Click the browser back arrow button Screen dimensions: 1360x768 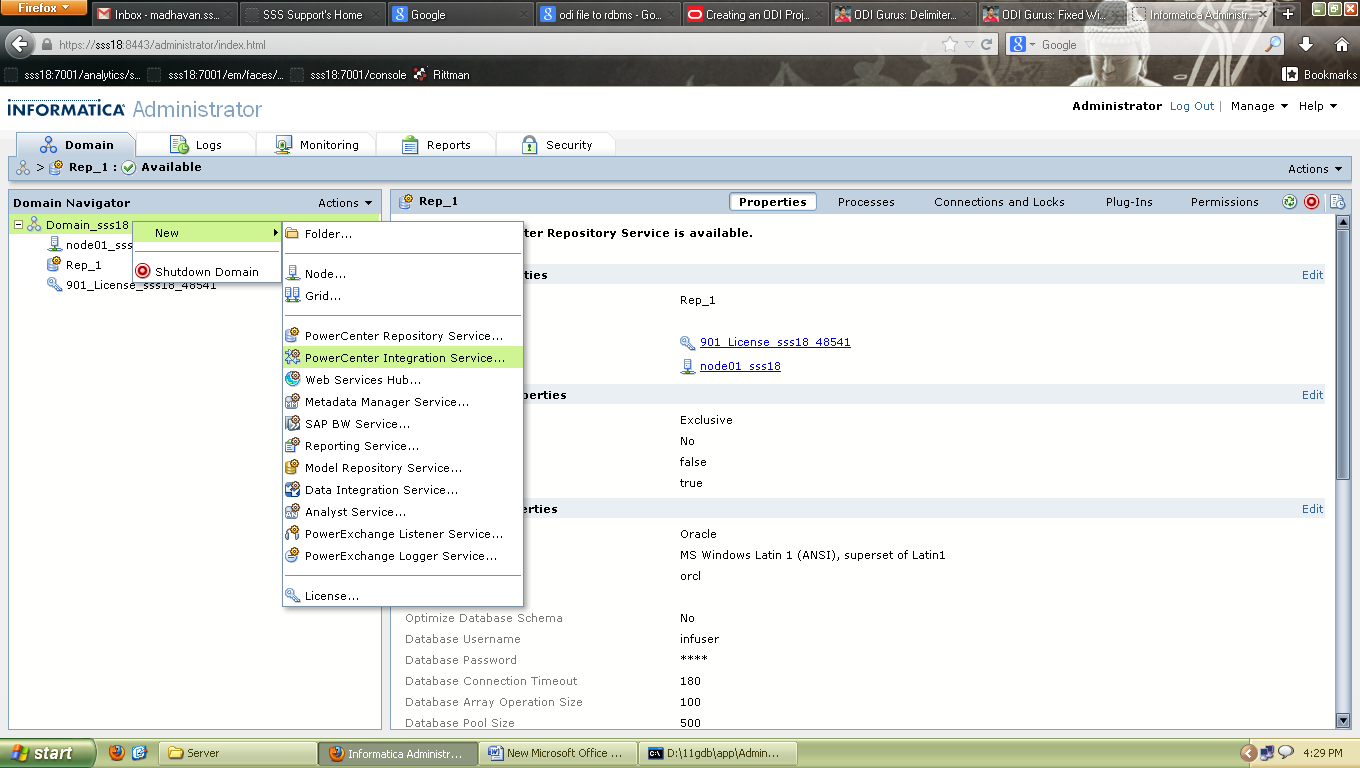tap(20, 45)
